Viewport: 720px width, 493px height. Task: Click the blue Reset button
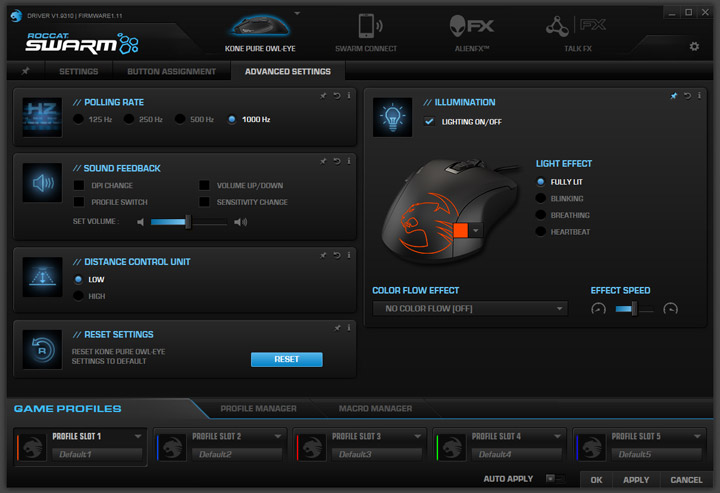(287, 359)
